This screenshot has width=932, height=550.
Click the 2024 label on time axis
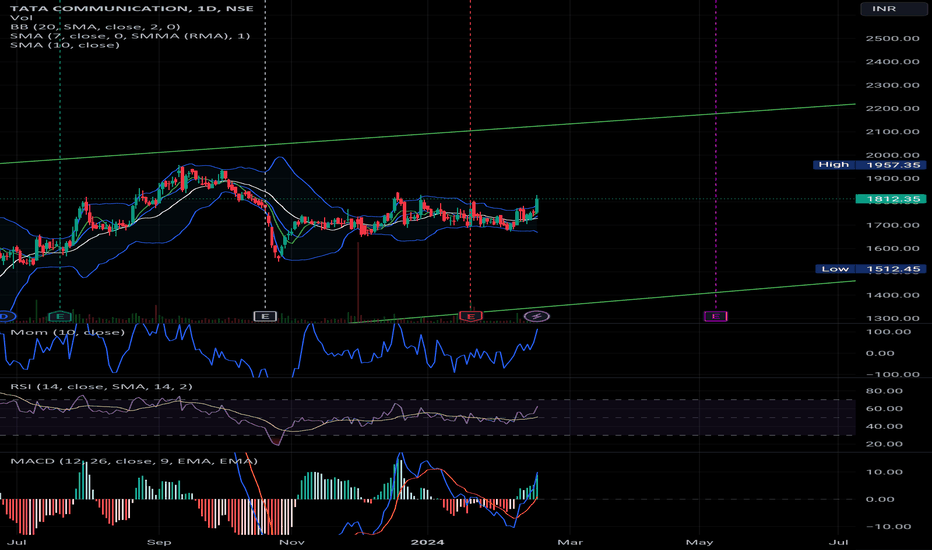pyautogui.click(x=428, y=542)
